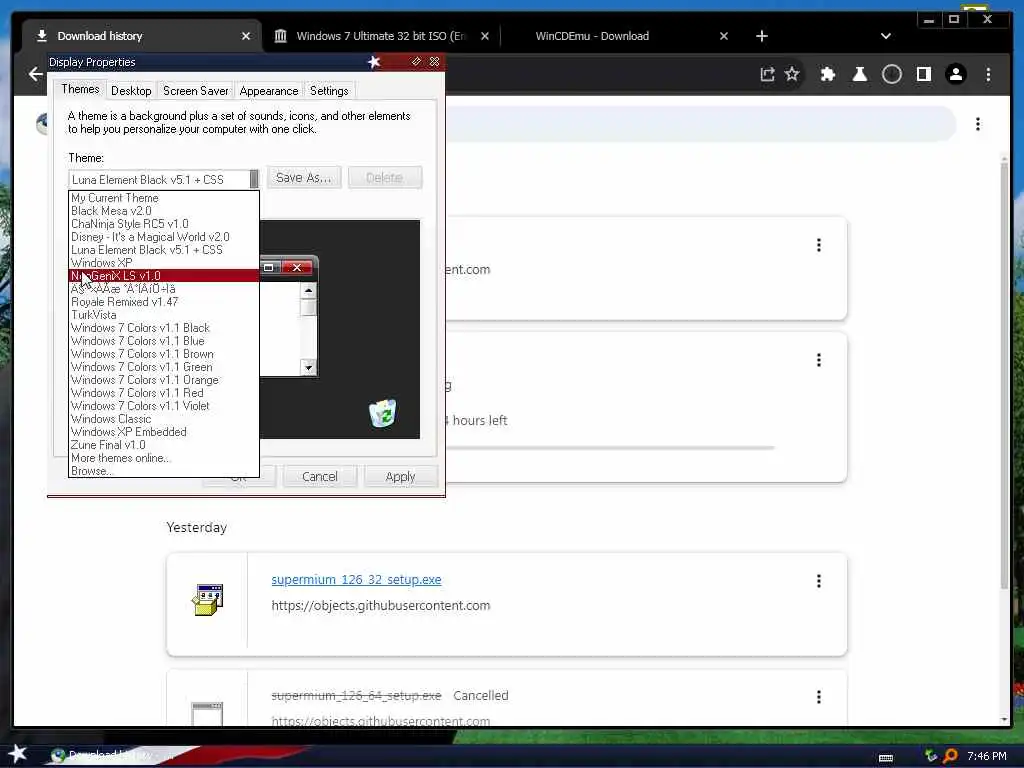1024x768 pixels.
Task: Switch to the Appearance tab
Action: coord(268,91)
